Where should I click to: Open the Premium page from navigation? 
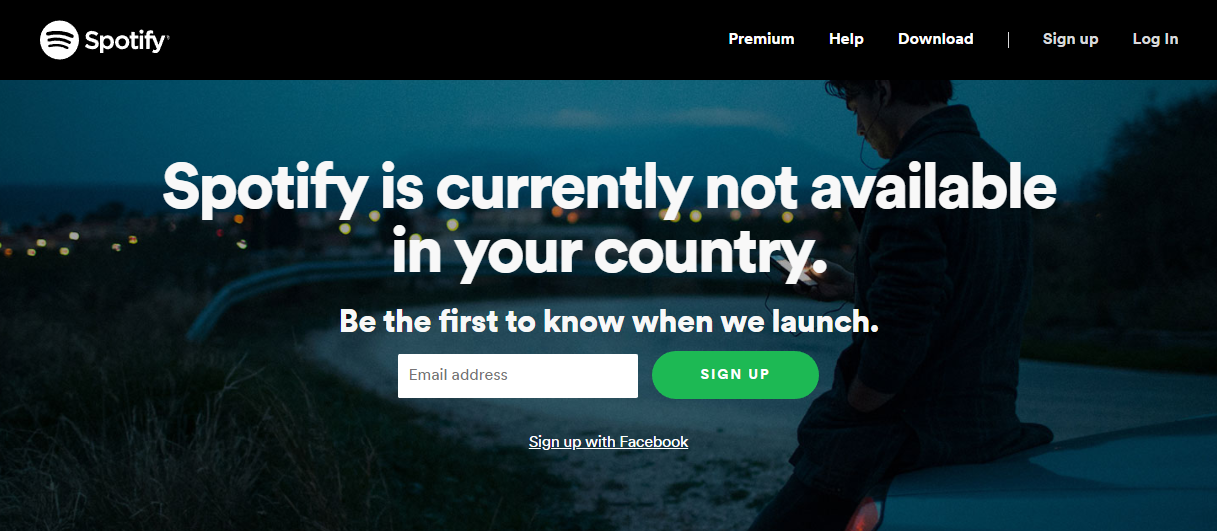pyautogui.click(x=761, y=39)
